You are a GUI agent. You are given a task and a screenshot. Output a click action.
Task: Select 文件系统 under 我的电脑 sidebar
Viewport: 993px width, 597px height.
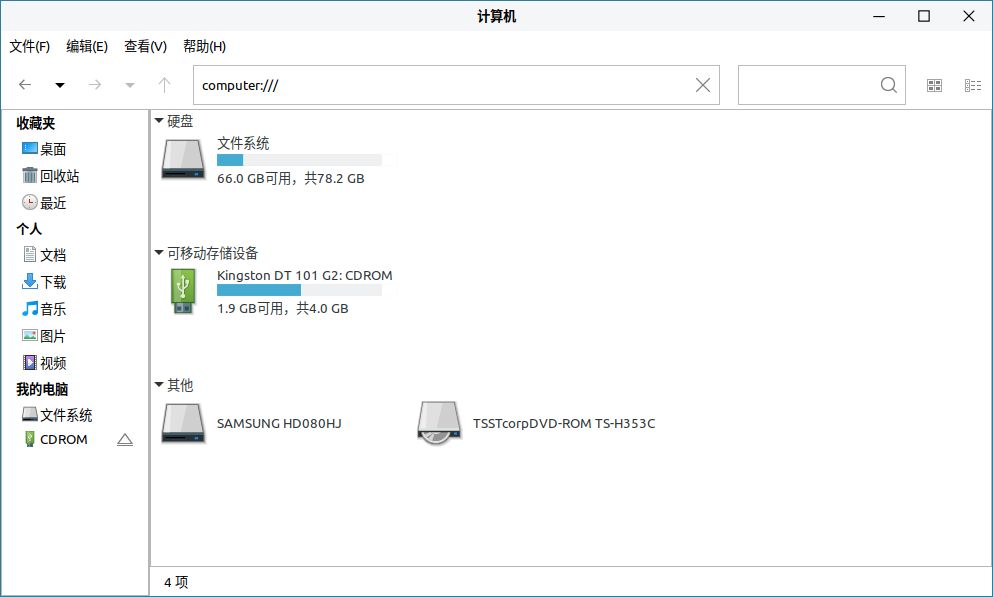57,415
